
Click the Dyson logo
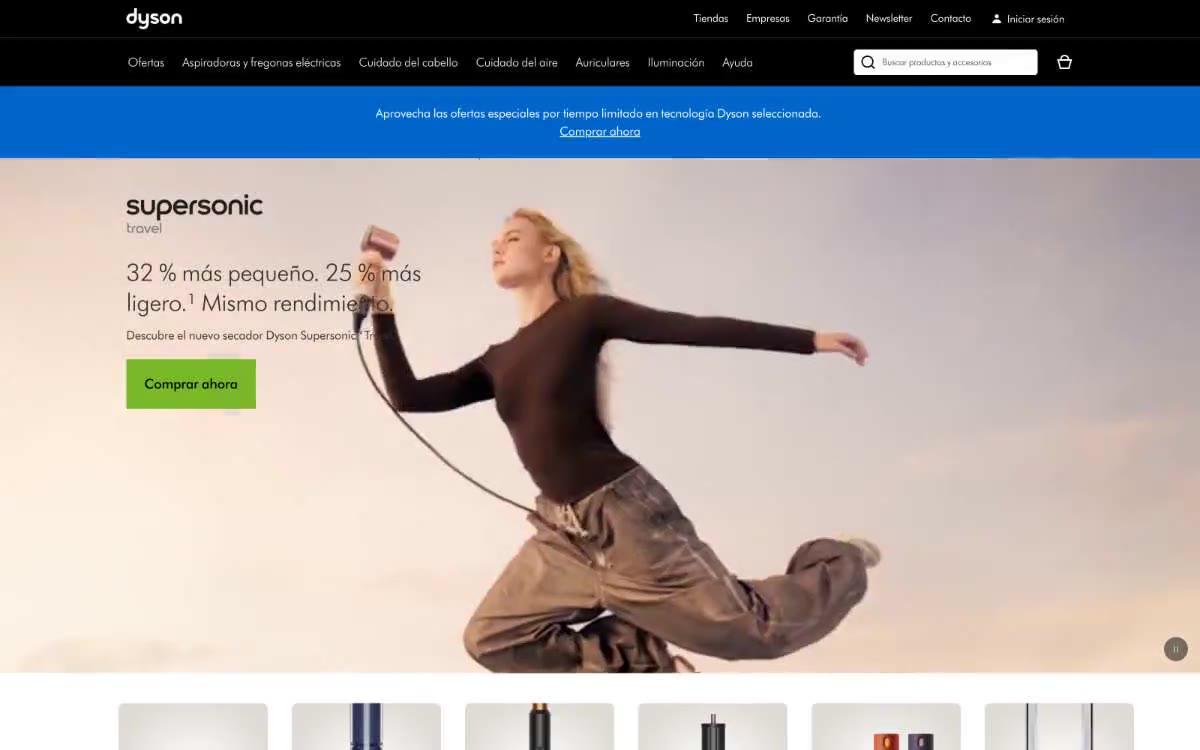point(154,18)
